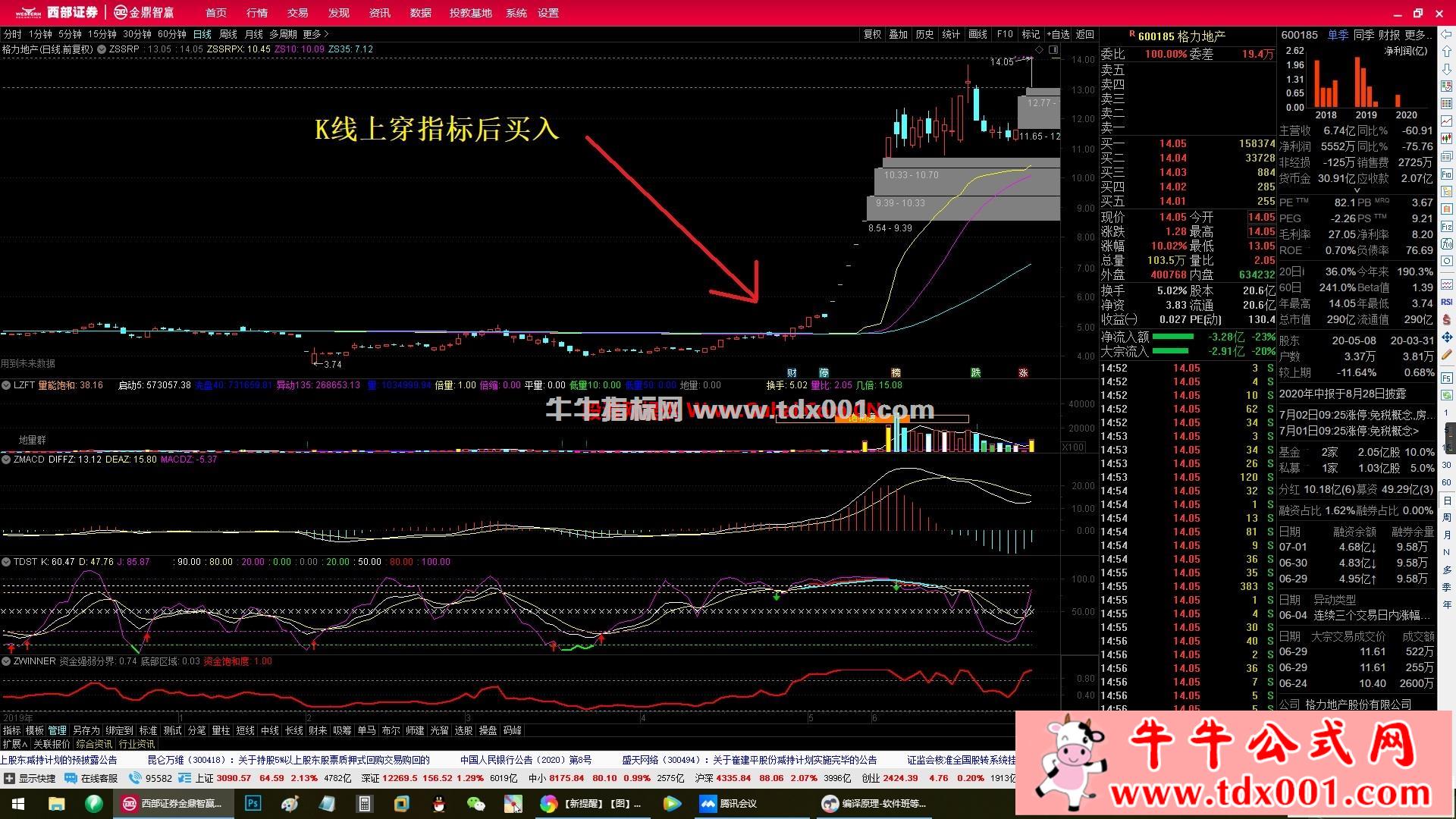Open QQ penguin icon in taskbar
Viewport: 1456px width, 819px height.
coord(438,803)
